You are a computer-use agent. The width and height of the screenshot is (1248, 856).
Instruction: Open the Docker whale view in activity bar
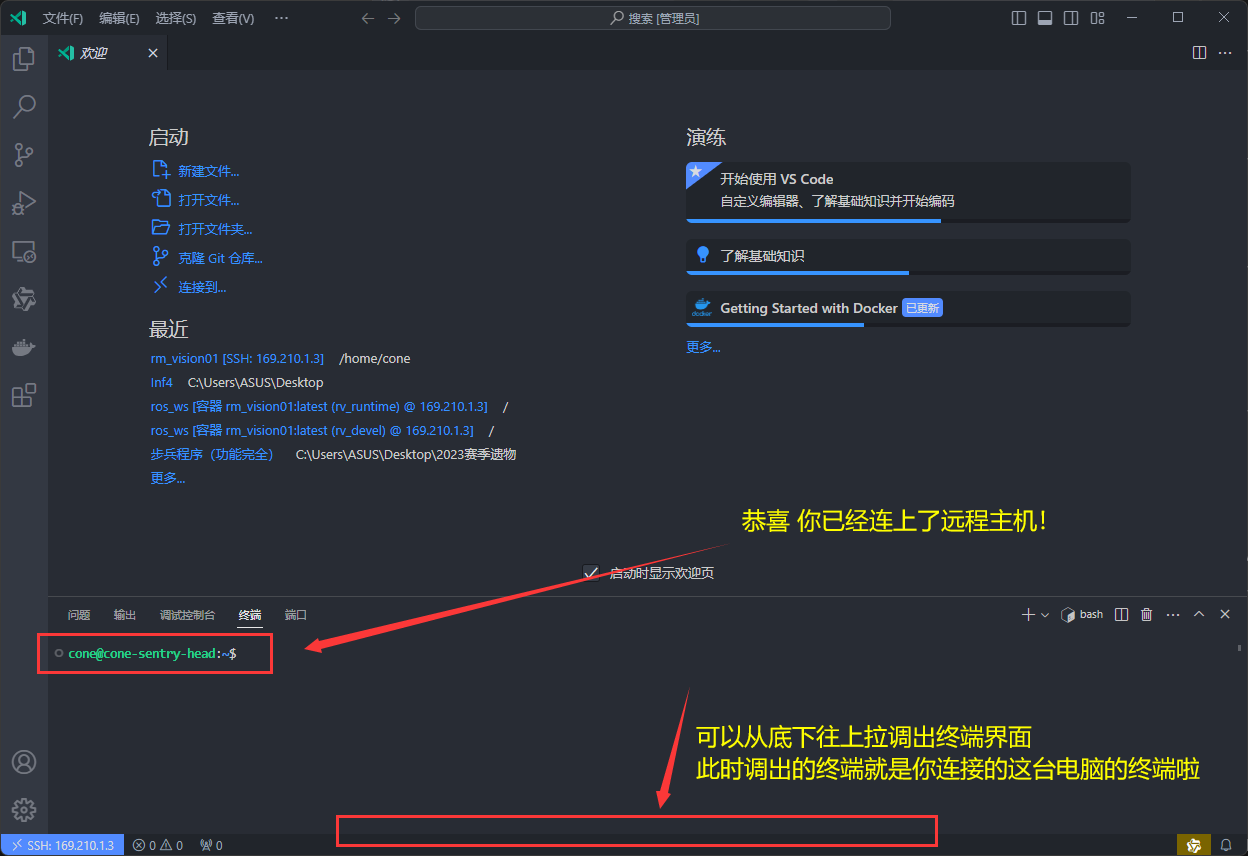click(24, 347)
